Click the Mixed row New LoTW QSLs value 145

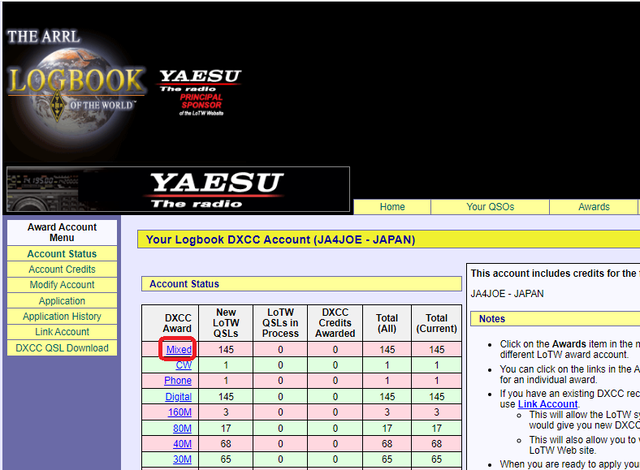point(226,350)
